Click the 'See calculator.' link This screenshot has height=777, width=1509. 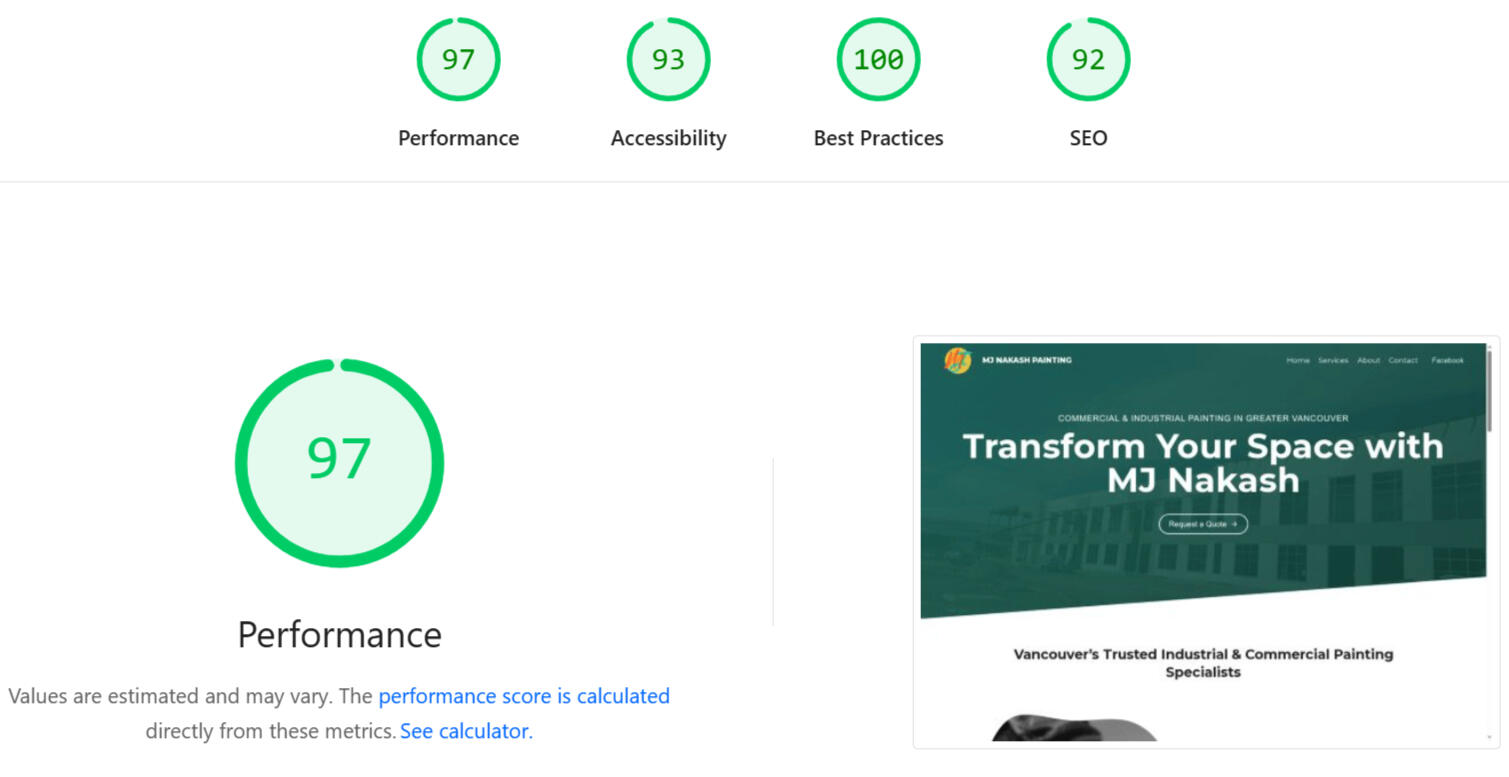pos(466,731)
